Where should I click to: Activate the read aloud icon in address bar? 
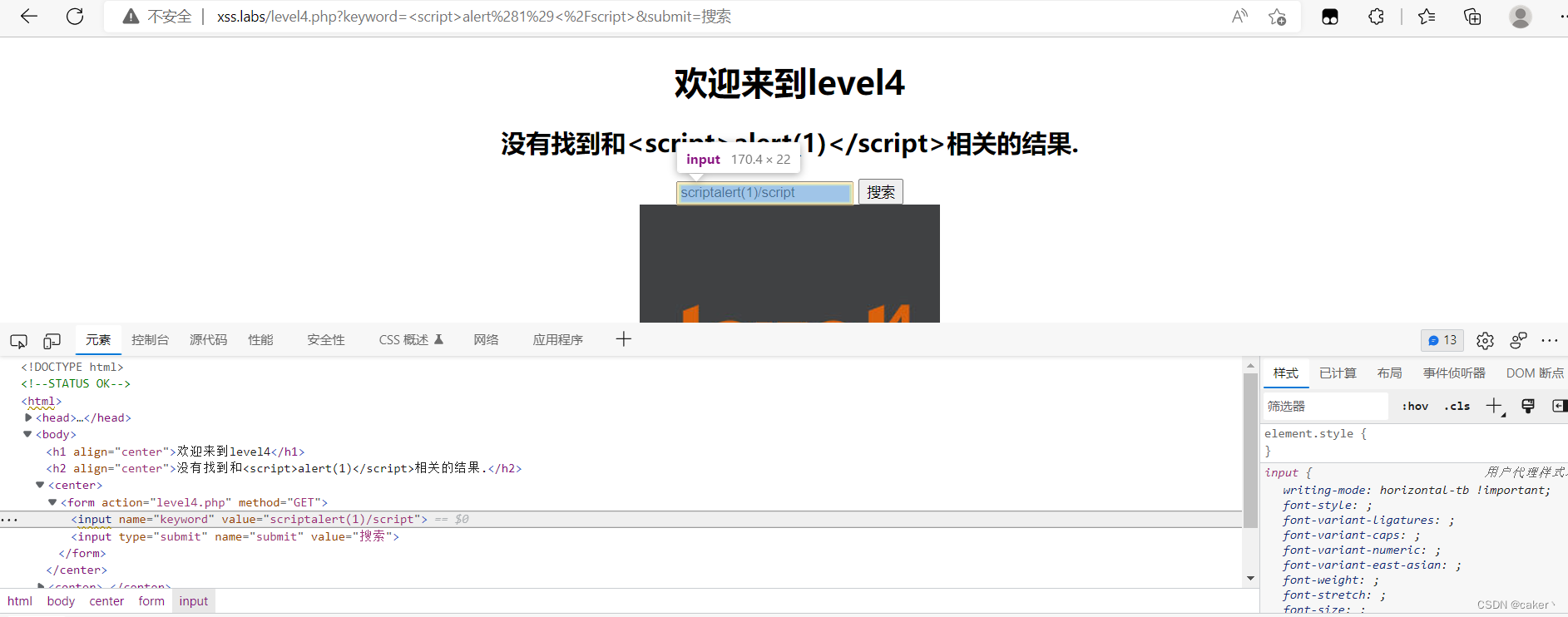1239,17
